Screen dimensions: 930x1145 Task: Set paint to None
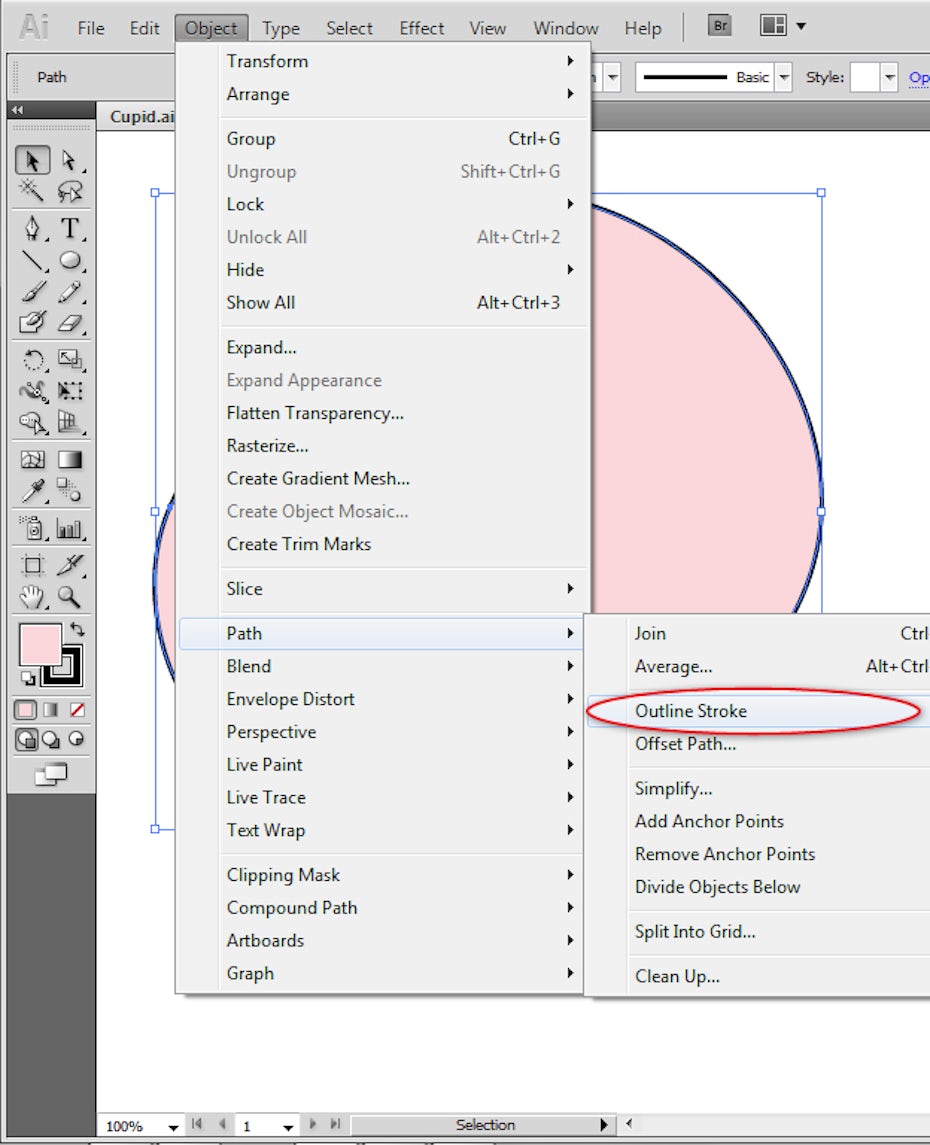77,709
